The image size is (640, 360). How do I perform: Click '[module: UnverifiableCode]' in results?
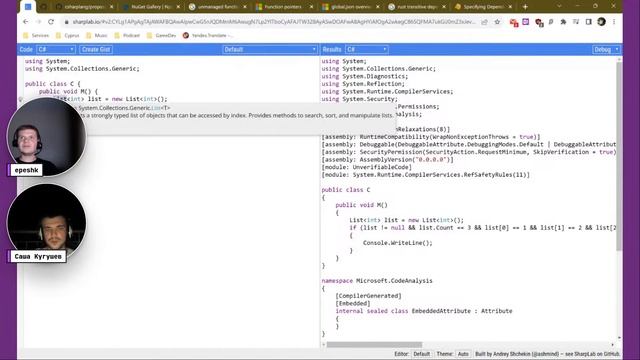click(367, 167)
